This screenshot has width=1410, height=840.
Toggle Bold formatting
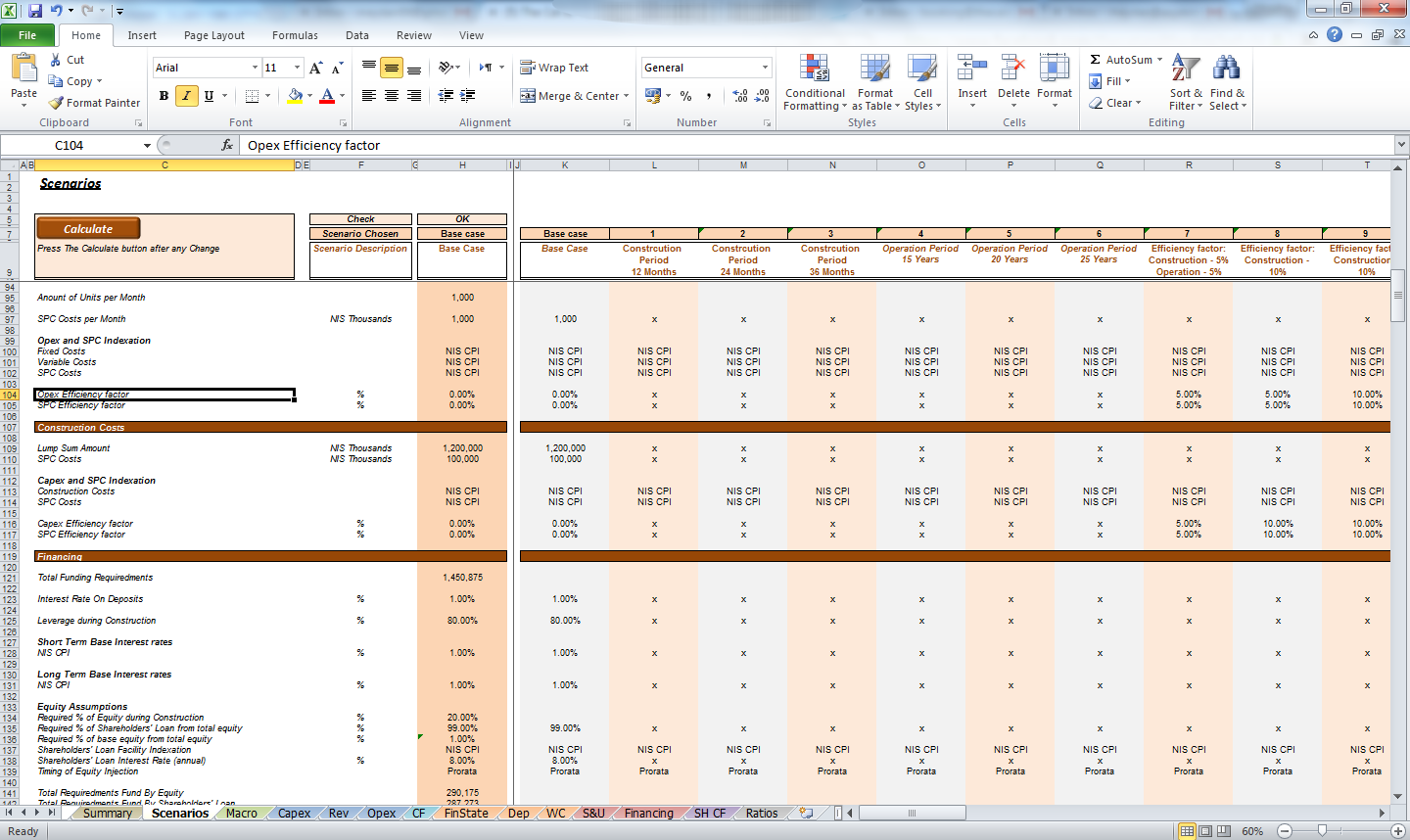coord(164,96)
